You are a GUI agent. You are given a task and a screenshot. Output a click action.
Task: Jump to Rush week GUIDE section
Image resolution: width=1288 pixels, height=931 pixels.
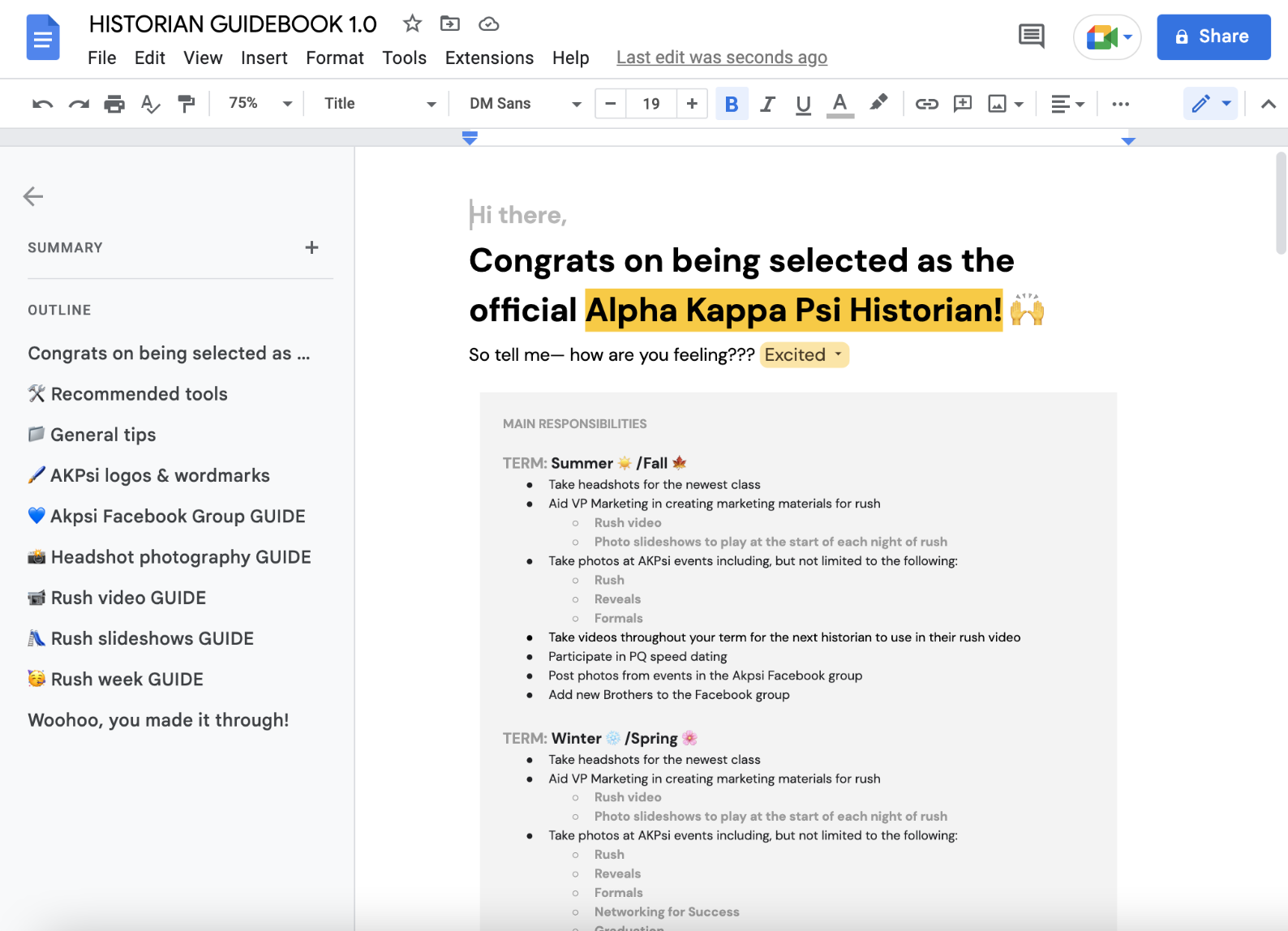[x=116, y=679]
